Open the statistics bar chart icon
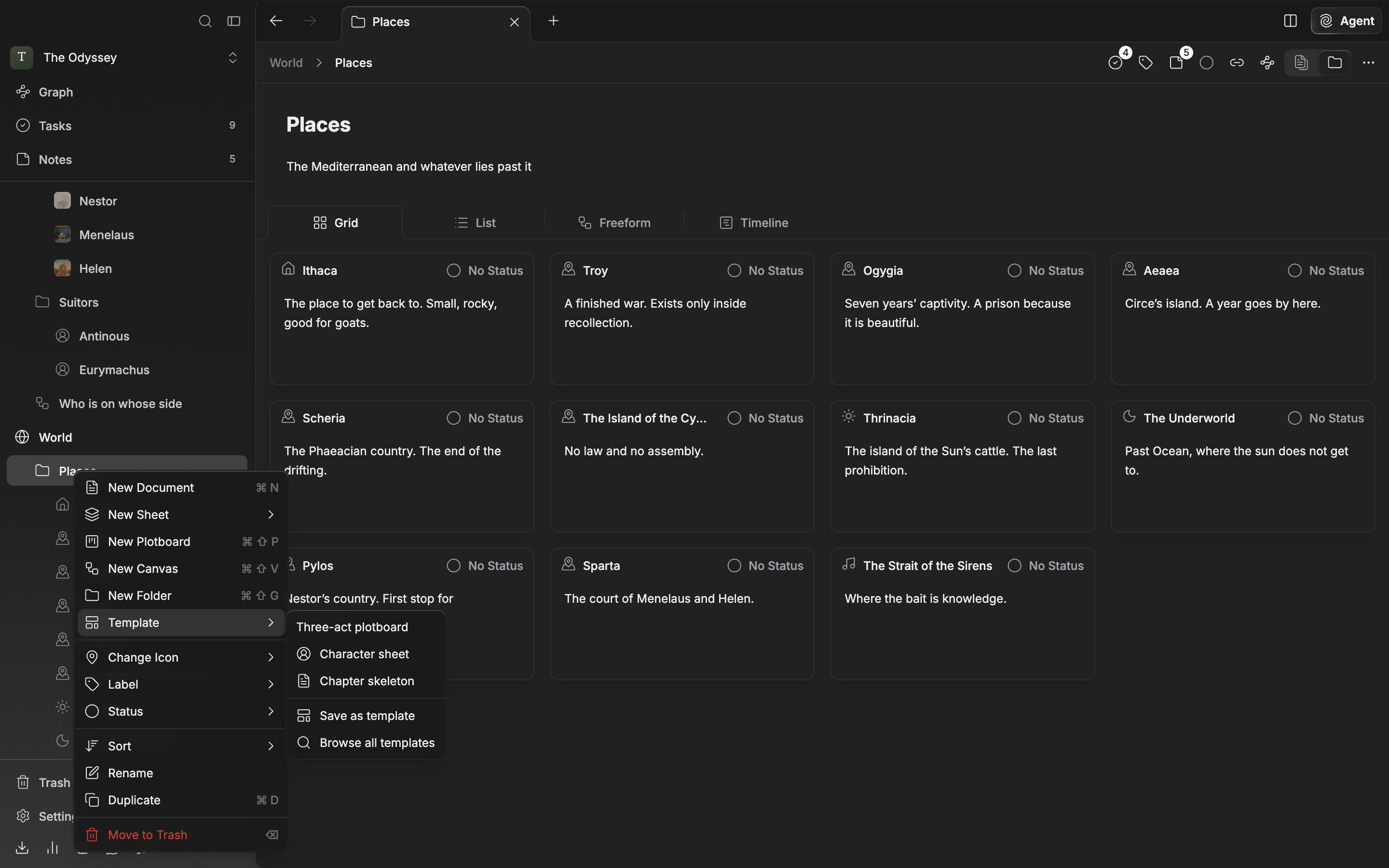 coord(52,847)
